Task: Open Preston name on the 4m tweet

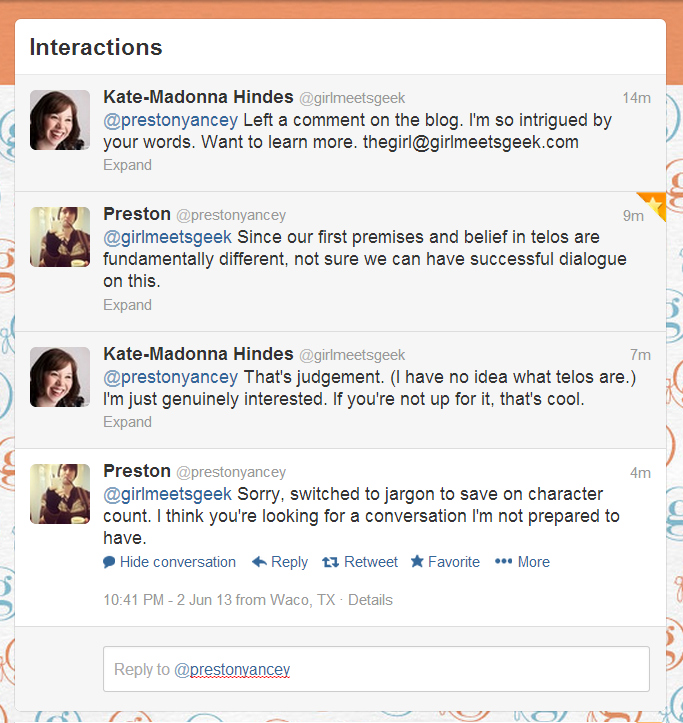Action: [137, 471]
